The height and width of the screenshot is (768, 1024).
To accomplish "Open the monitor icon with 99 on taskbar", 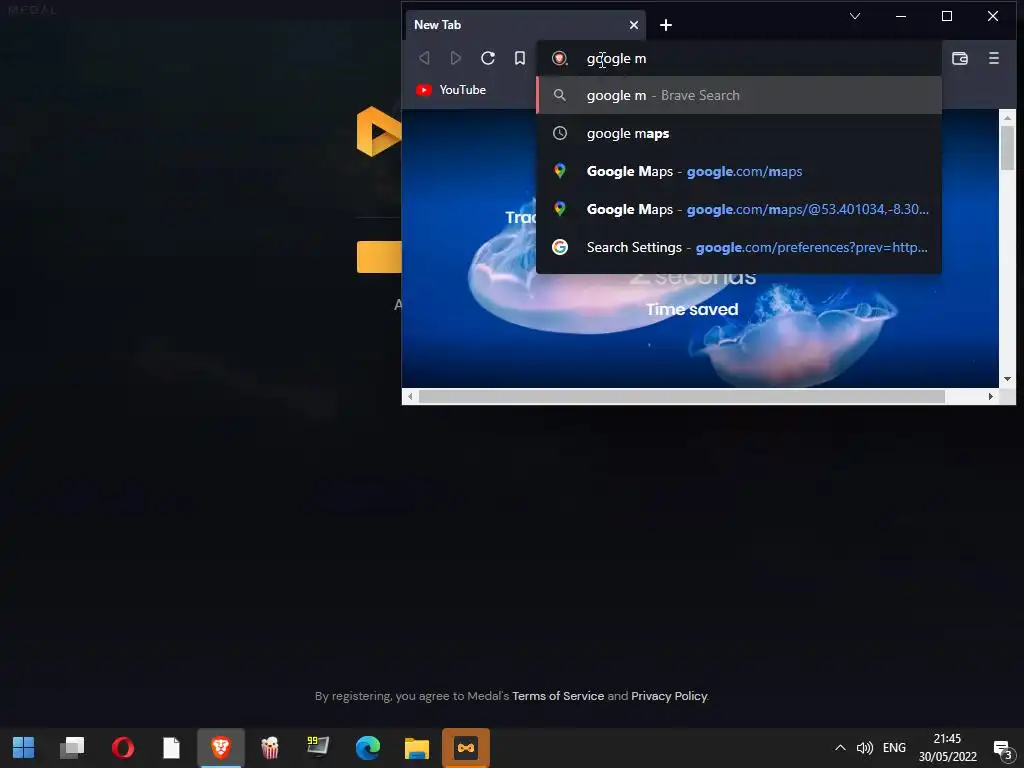I will (x=318, y=746).
